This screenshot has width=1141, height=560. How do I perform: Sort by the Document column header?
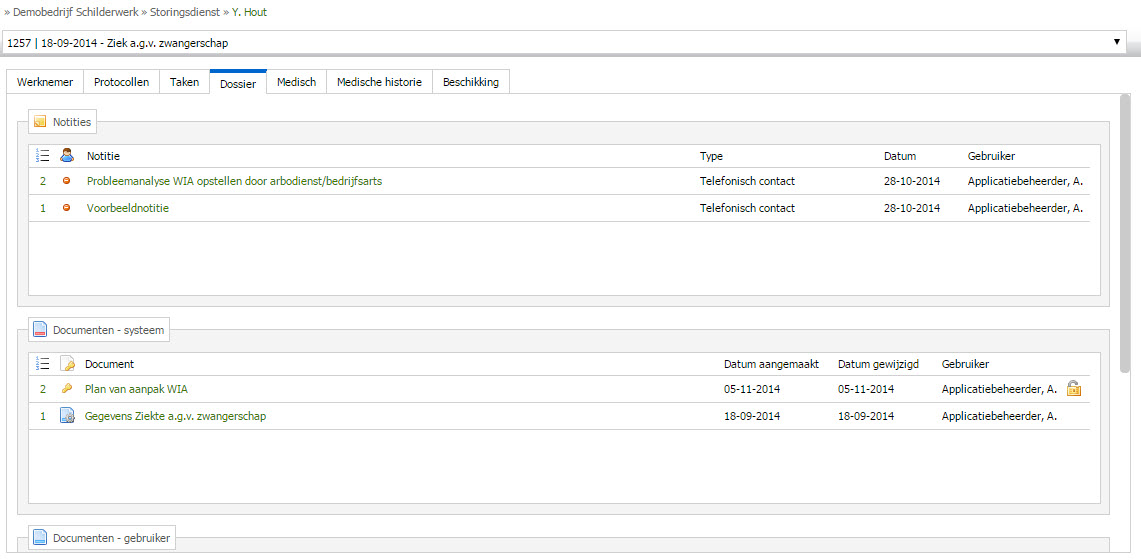pyautogui.click(x=109, y=364)
